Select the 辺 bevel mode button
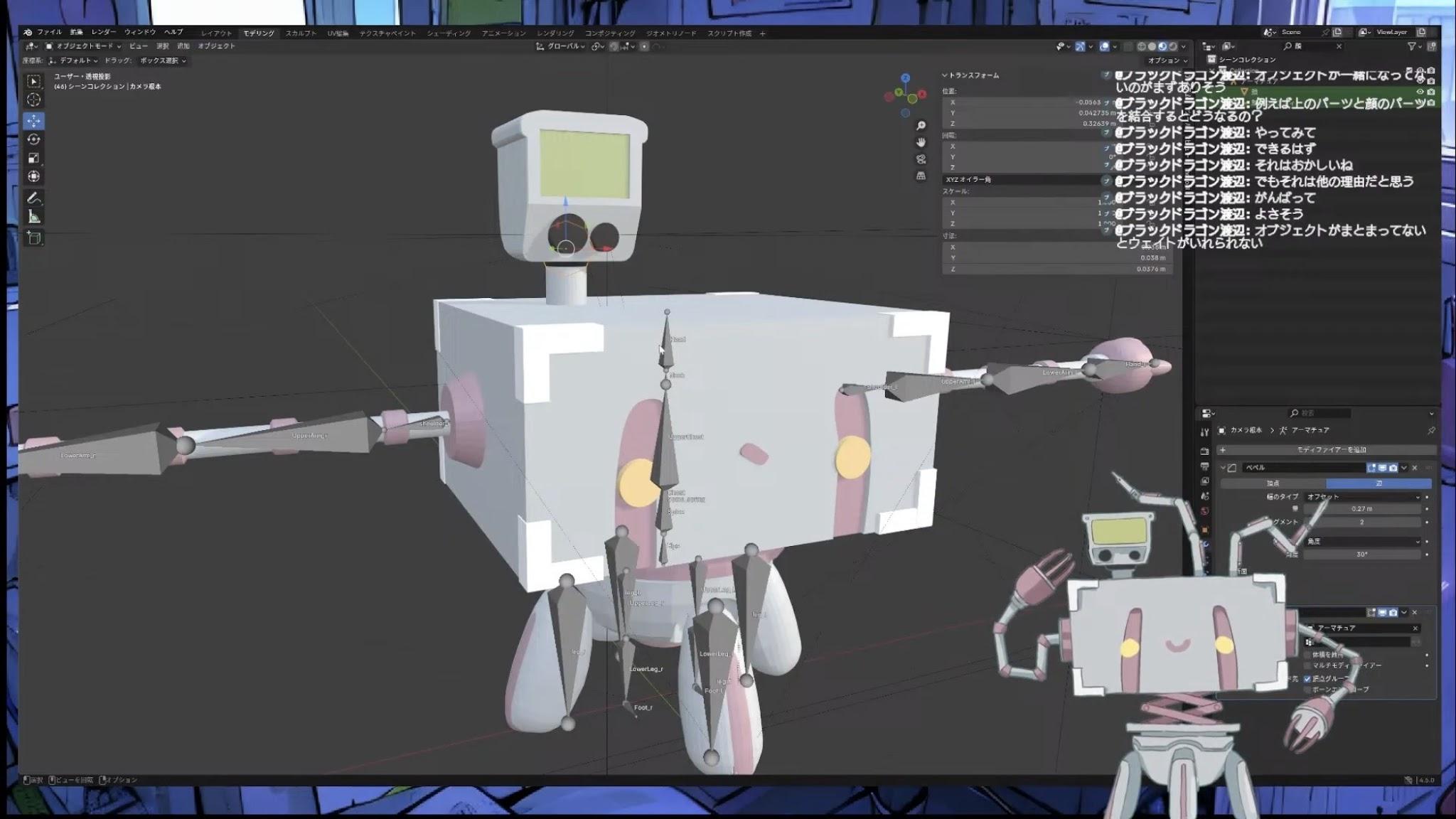Image resolution: width=1456 pixels, height=819 pixels. (1379, 483)
